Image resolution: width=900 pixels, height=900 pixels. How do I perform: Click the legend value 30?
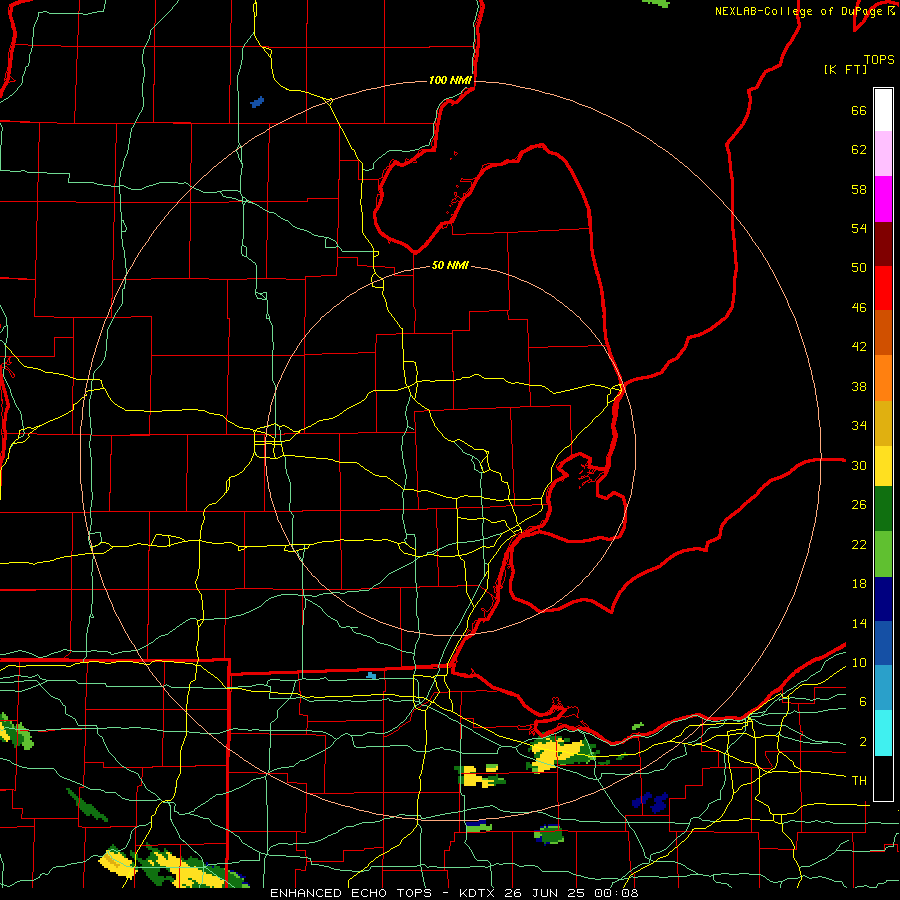859,465
